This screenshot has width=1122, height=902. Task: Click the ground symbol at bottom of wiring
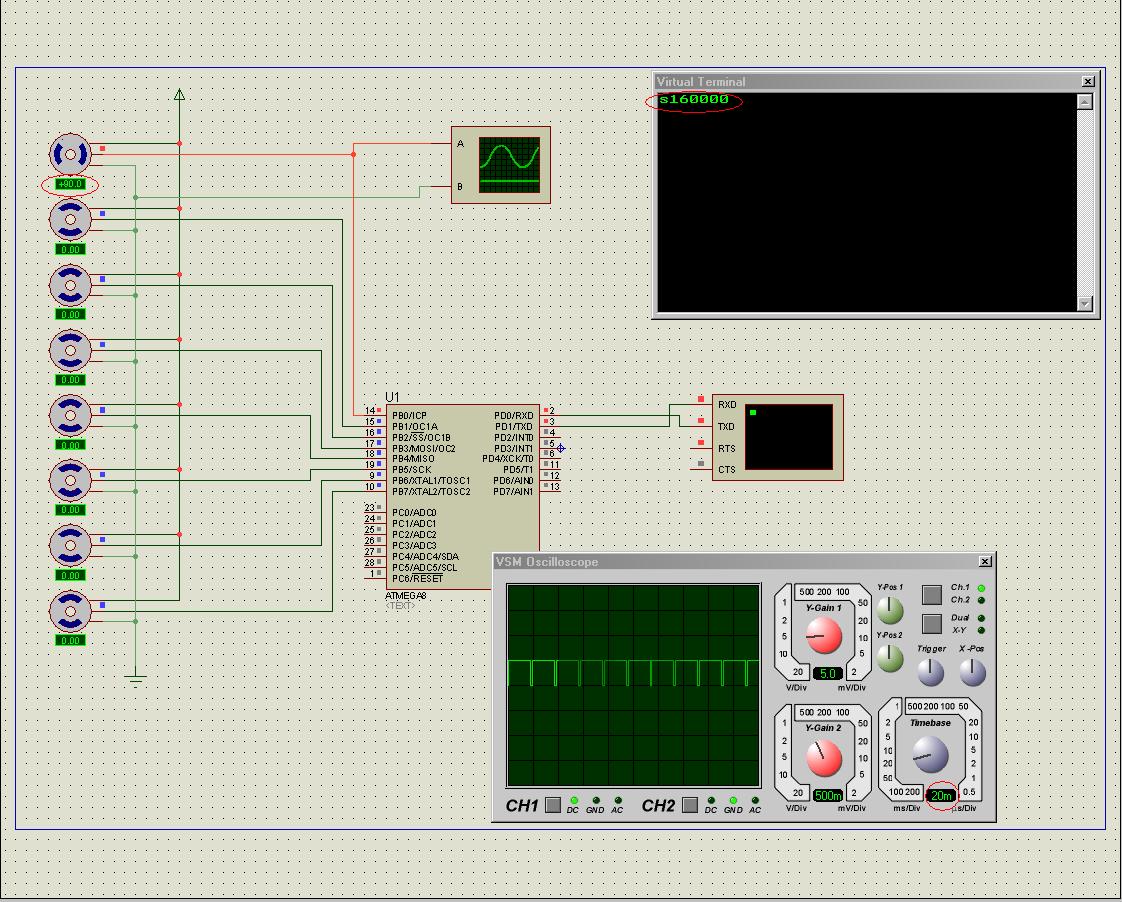(136, 680)
